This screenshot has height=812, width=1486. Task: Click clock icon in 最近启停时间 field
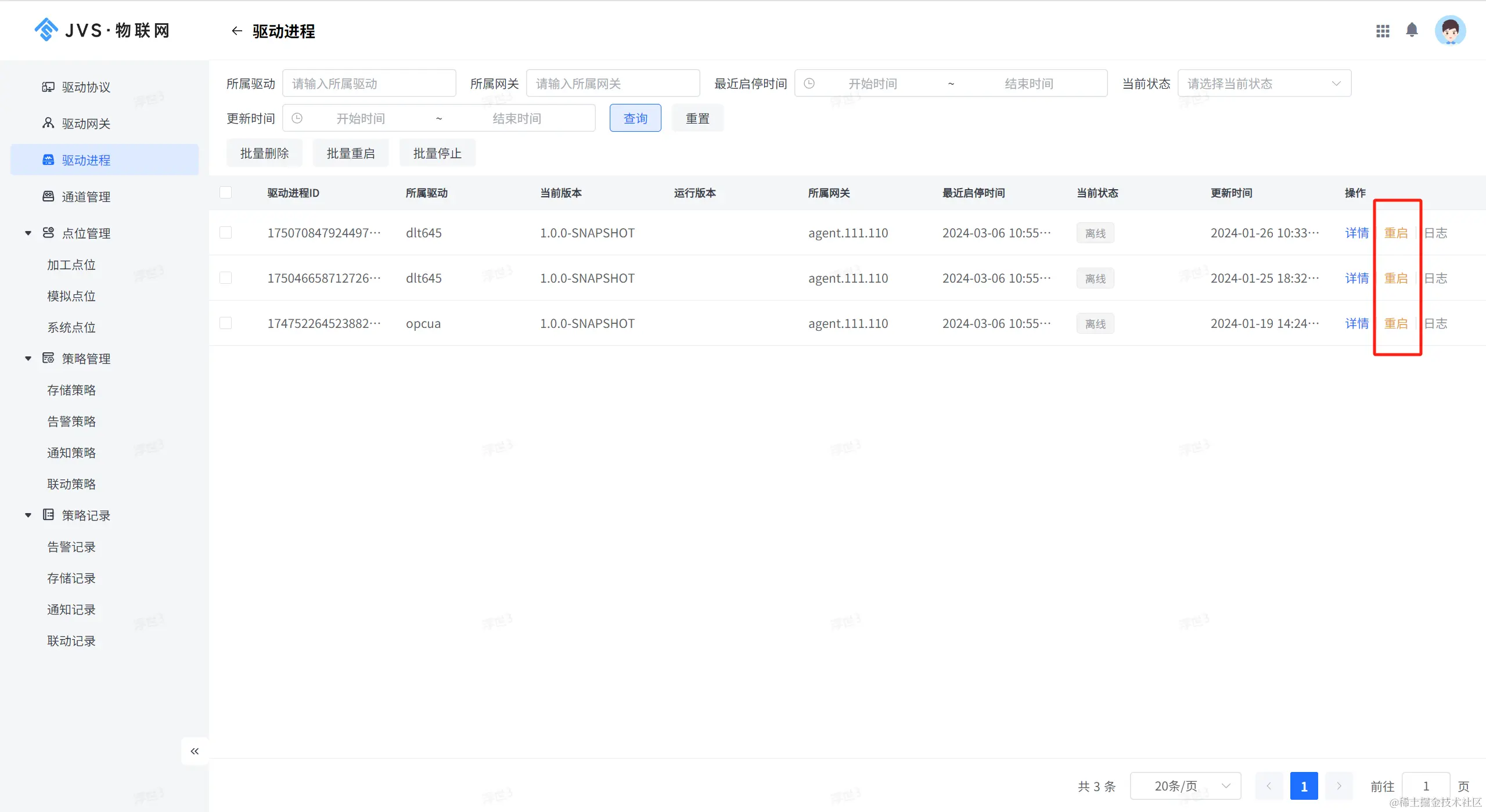(x=809, y=84)
